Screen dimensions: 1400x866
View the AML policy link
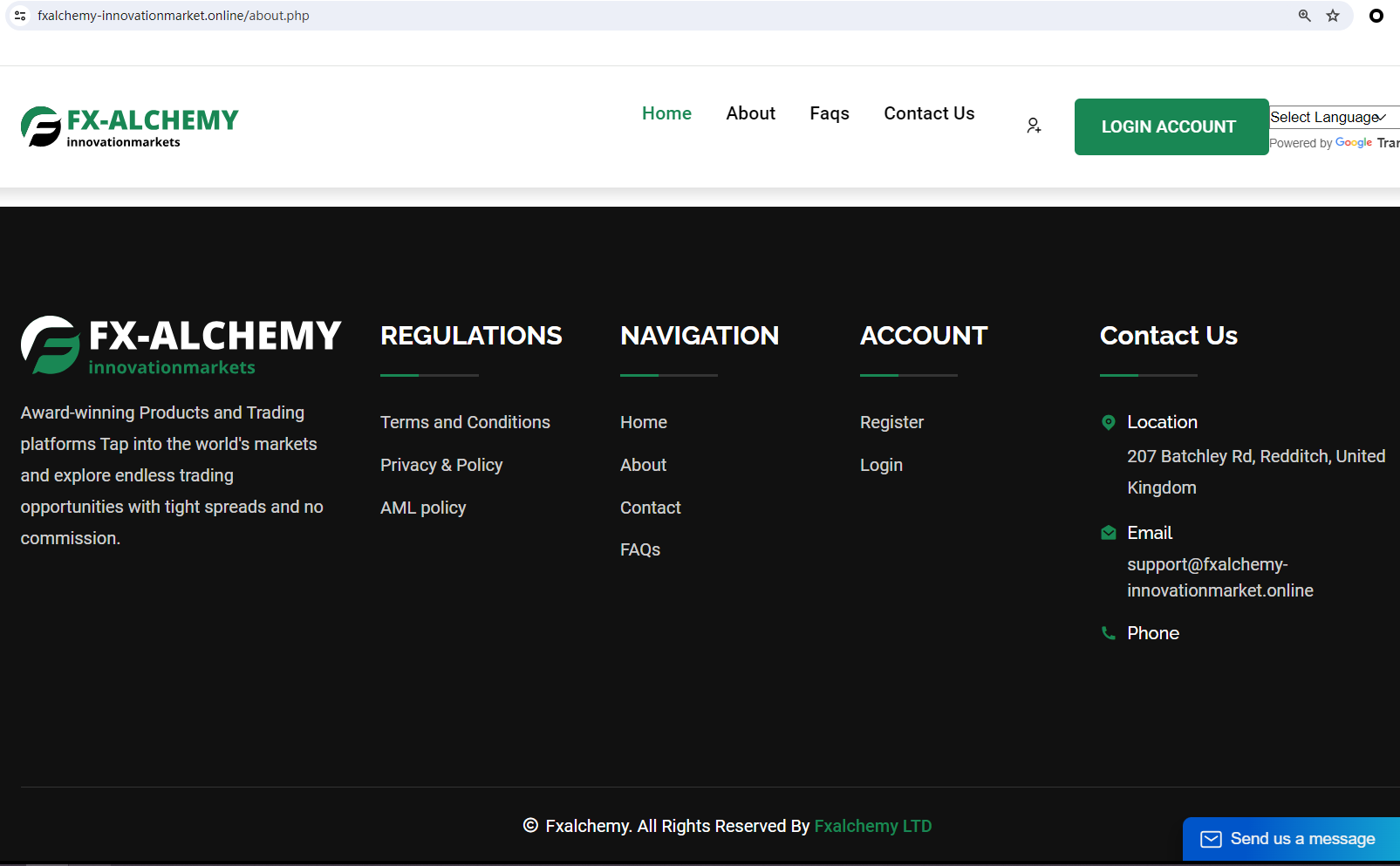(x=423, y=508)
